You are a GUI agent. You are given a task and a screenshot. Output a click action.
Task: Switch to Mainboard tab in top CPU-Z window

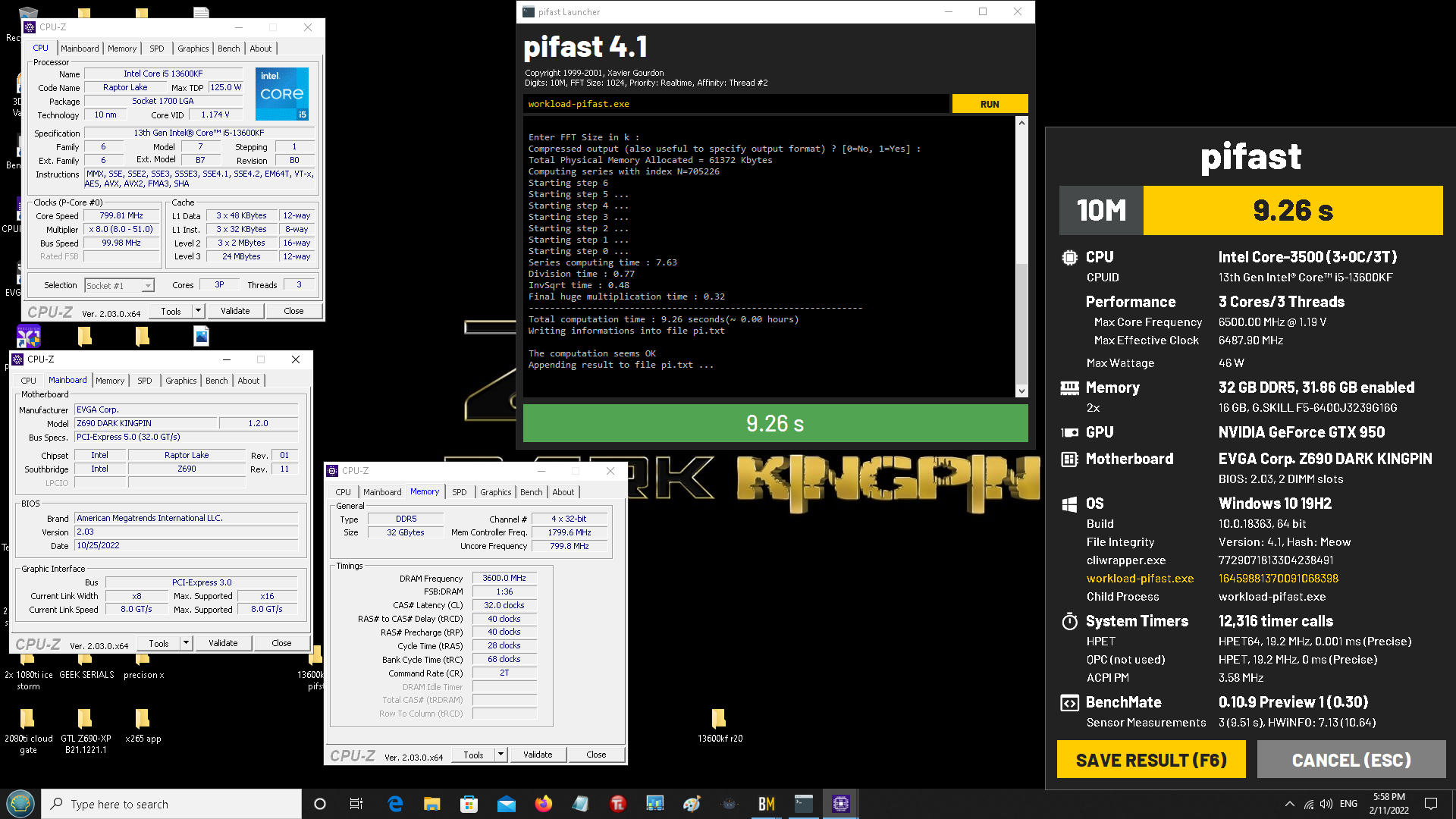pyautogui.click(x=80, y=49)
